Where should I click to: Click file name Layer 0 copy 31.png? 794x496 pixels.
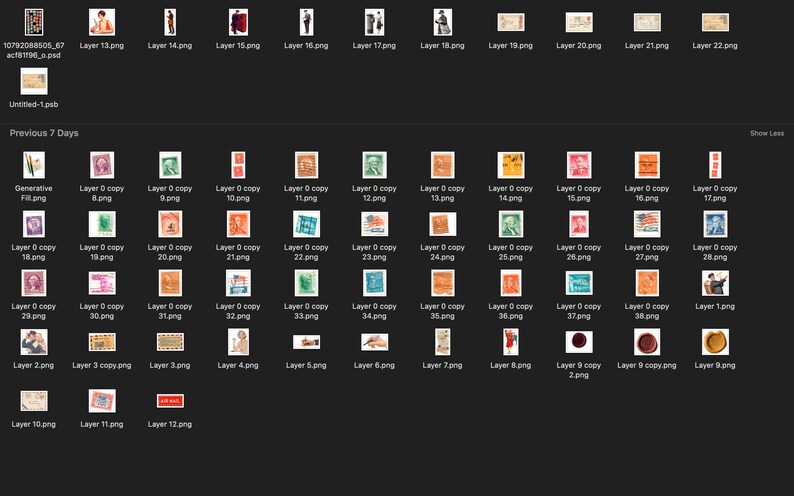pyautogui.click(x=170, y=311)
